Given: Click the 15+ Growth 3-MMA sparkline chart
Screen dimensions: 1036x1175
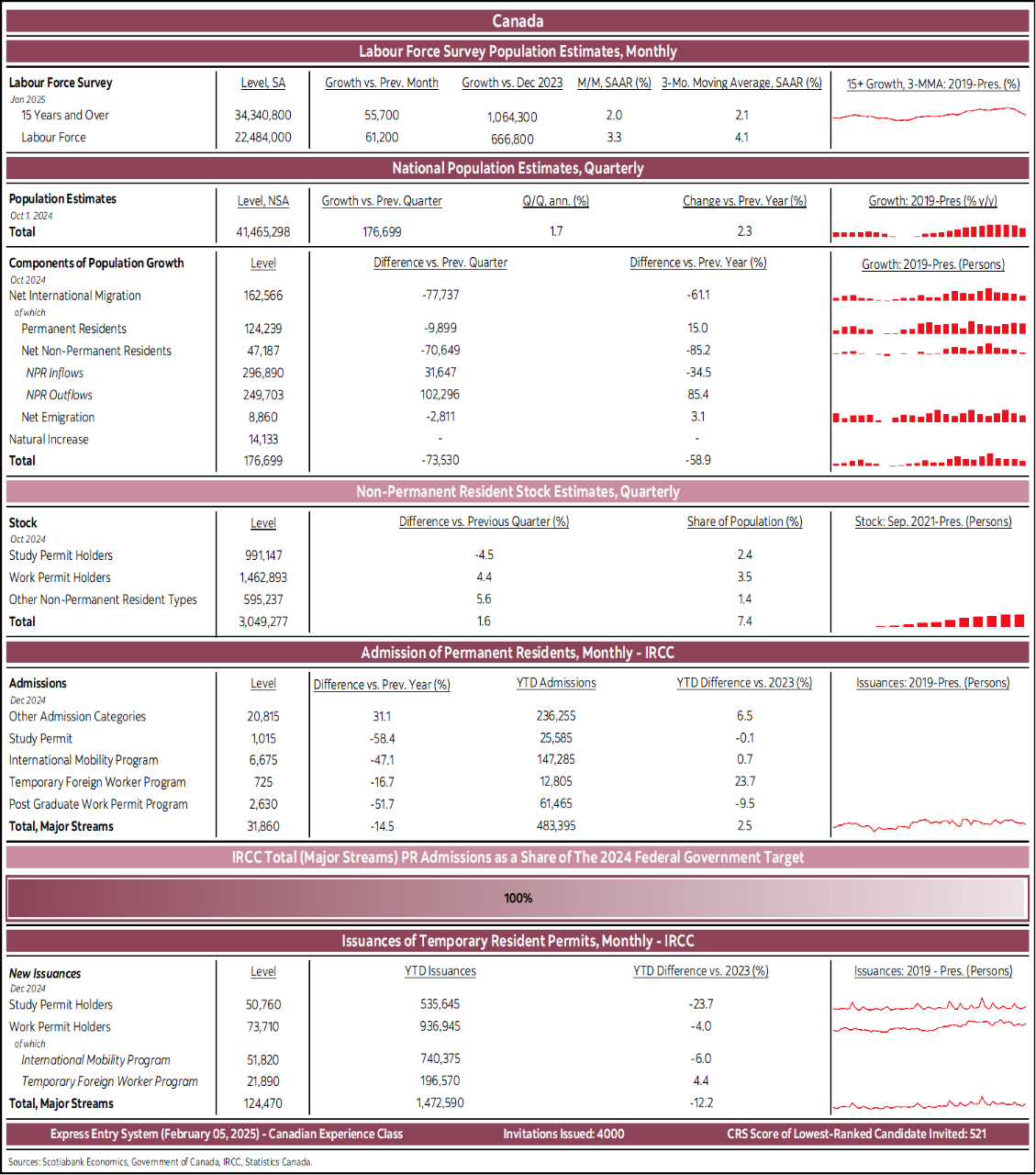Looking at the screenshot, I should 929,115.
